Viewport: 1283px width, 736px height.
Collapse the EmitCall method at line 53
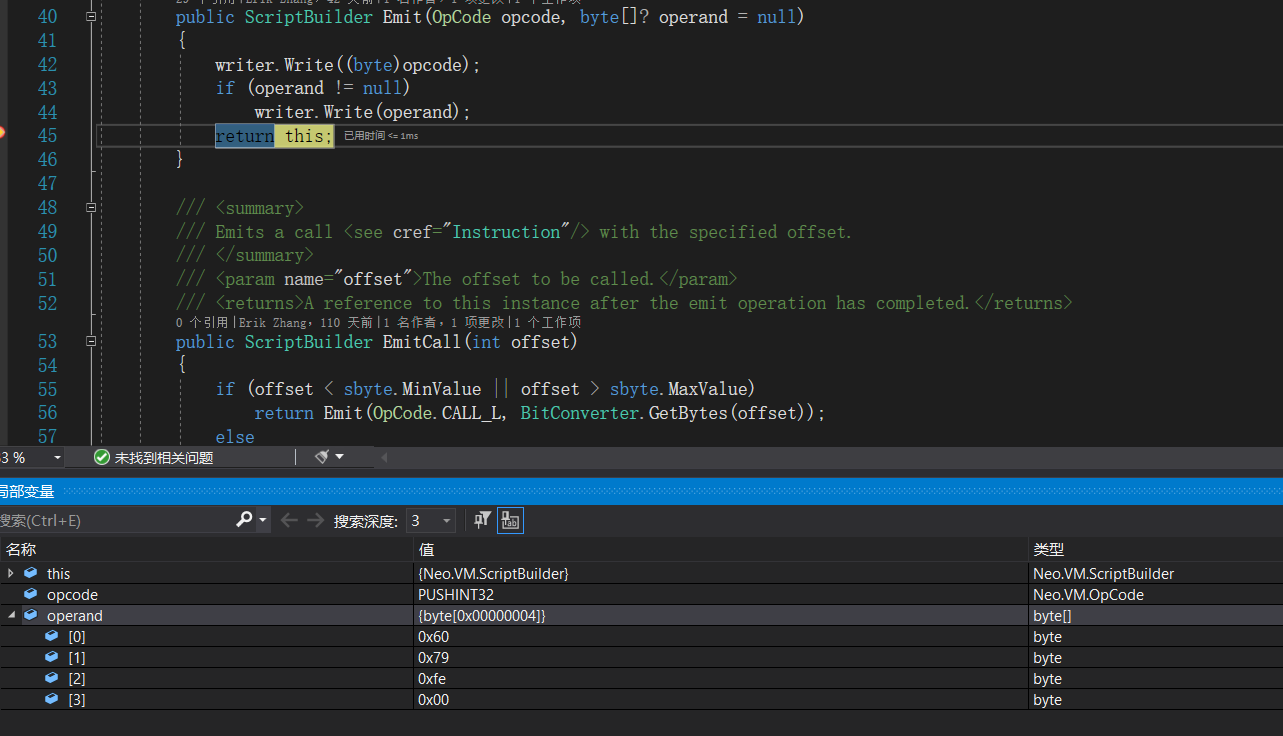click(91, 342)
